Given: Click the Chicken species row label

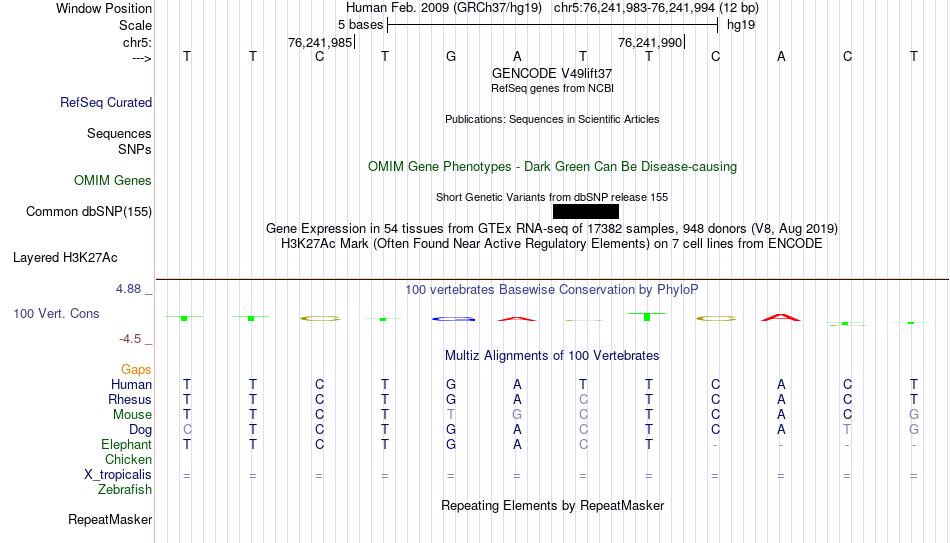Looking at the screenshot, I should [128, 459].
